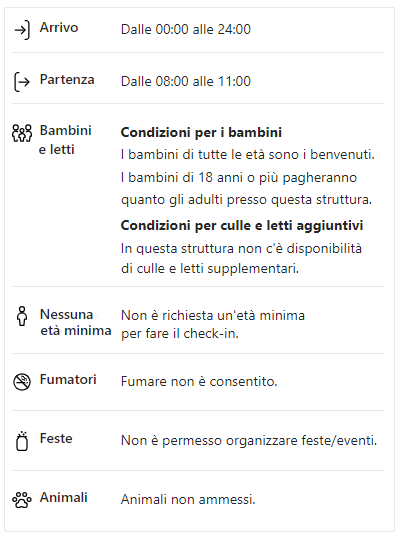Click the Partenza check-out arrow icon
Viewport: 397px width, 538px height.
tap(22, 82)
